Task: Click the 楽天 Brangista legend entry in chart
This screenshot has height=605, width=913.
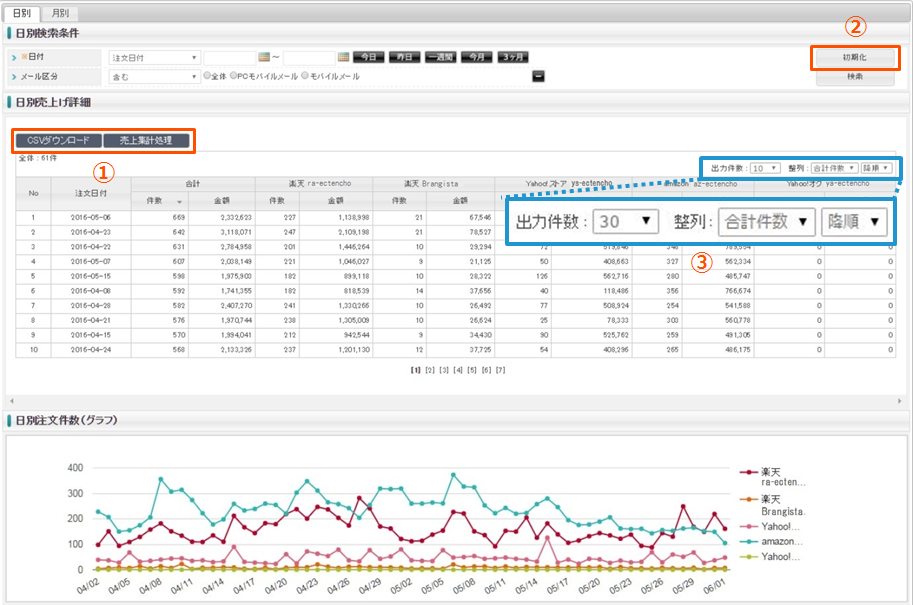Action: [773, 505]
